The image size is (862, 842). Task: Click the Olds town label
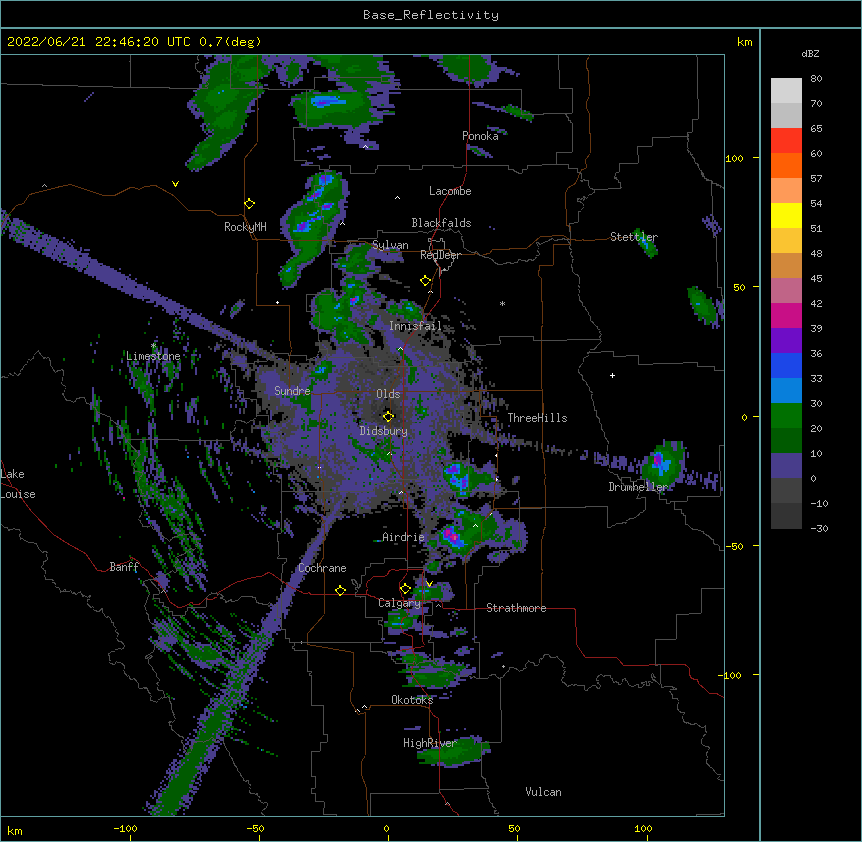click(x=388, y=394)
